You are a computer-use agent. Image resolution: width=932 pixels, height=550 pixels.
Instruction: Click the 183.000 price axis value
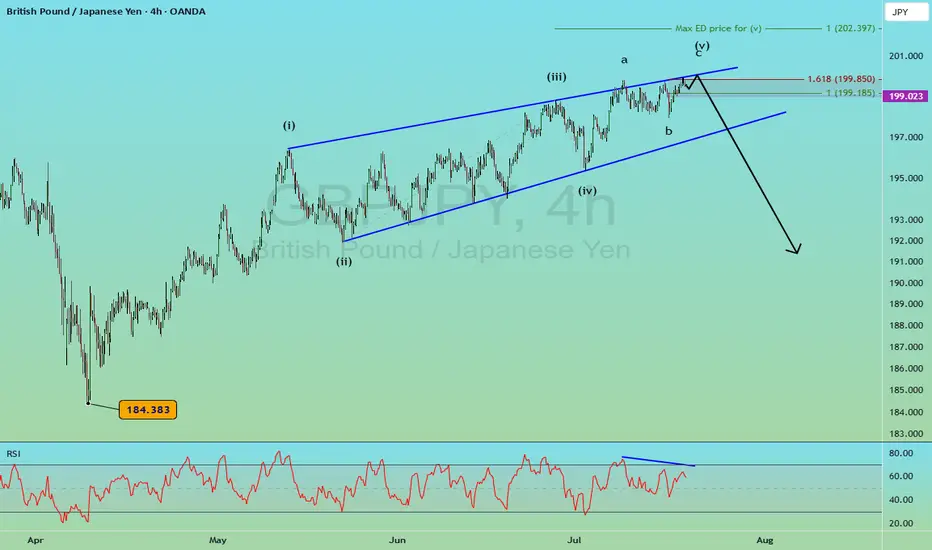click(906, 433)
